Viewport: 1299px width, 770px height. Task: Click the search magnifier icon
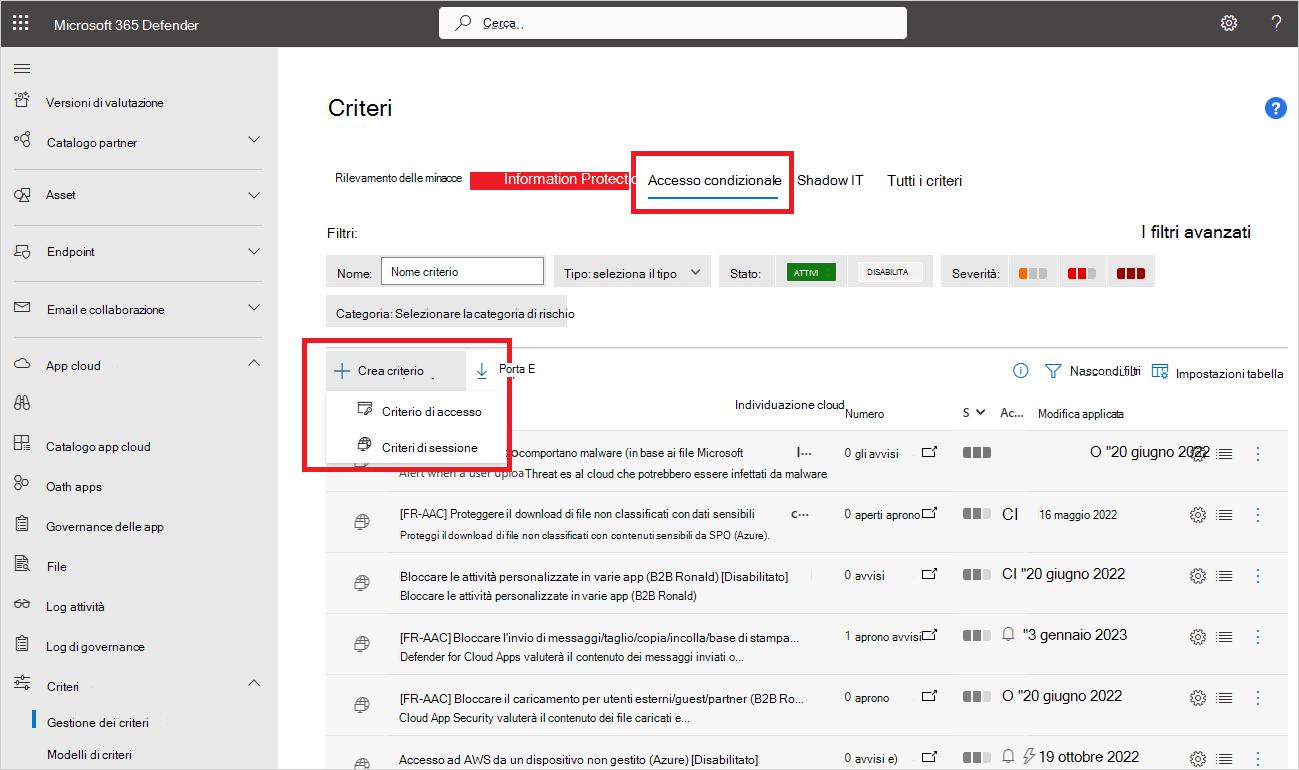(463, 23)
